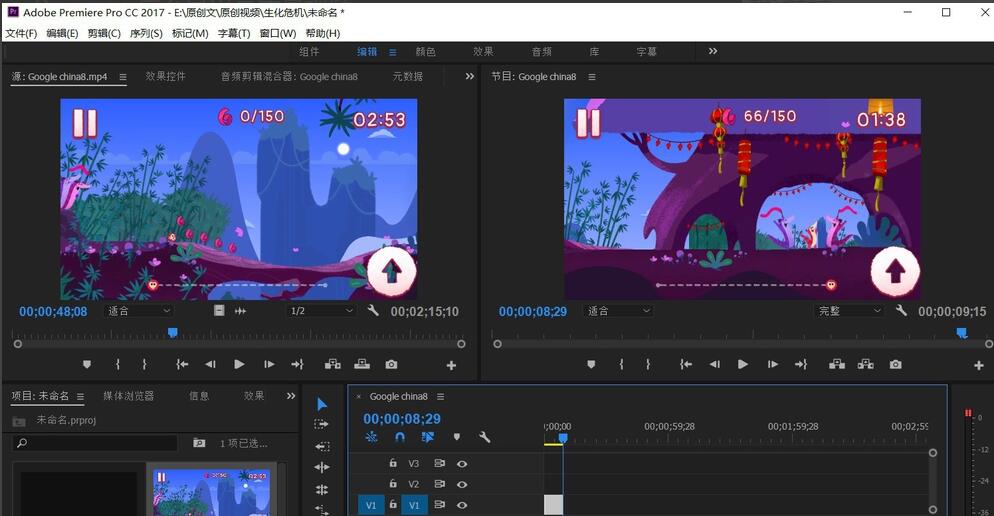
Task: Toggle V3 sync lock
Action: [x=439, y=464]
